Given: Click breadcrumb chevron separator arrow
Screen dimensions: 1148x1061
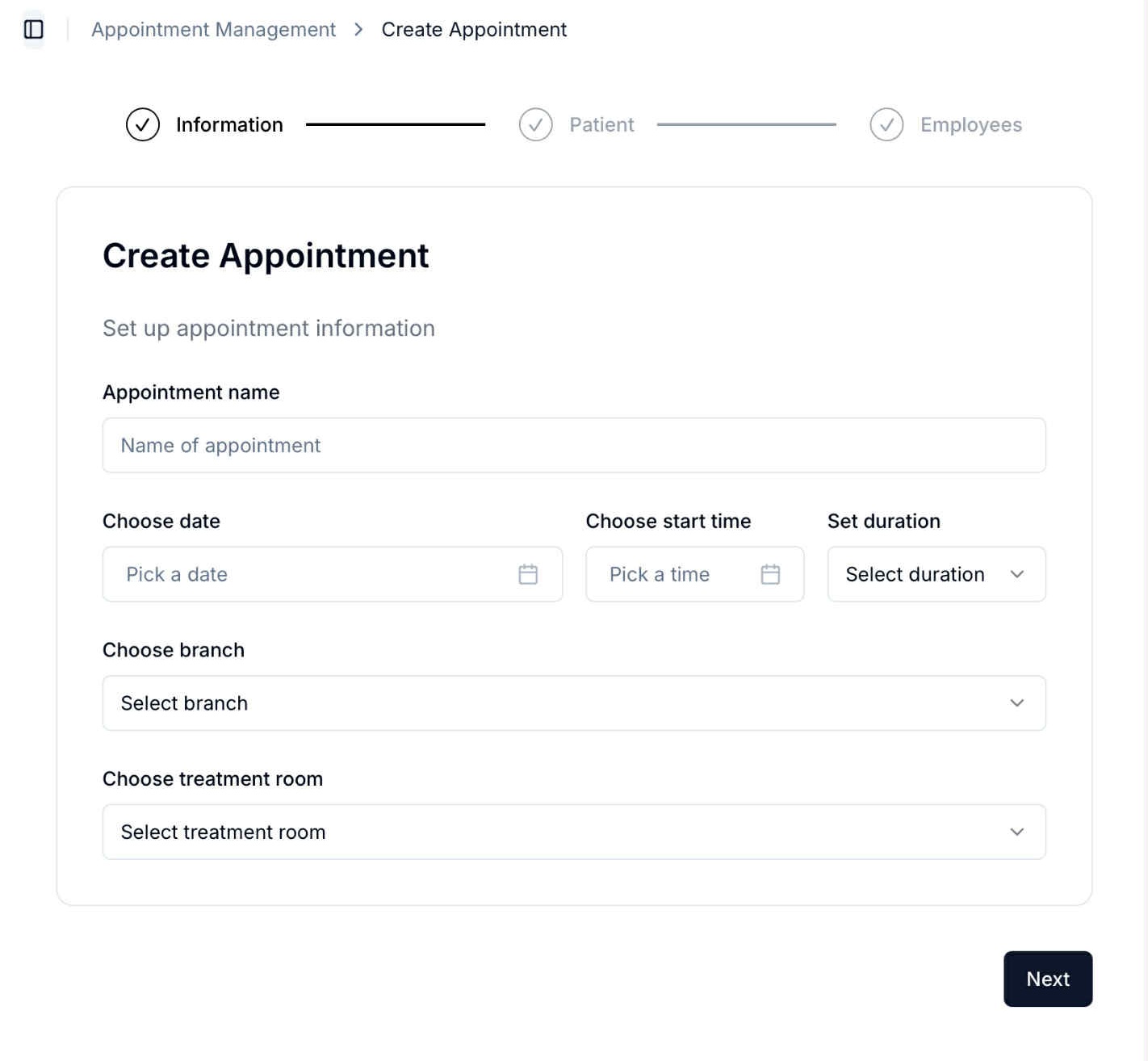Looking at the screenshot, I should (x=358, y=30).
